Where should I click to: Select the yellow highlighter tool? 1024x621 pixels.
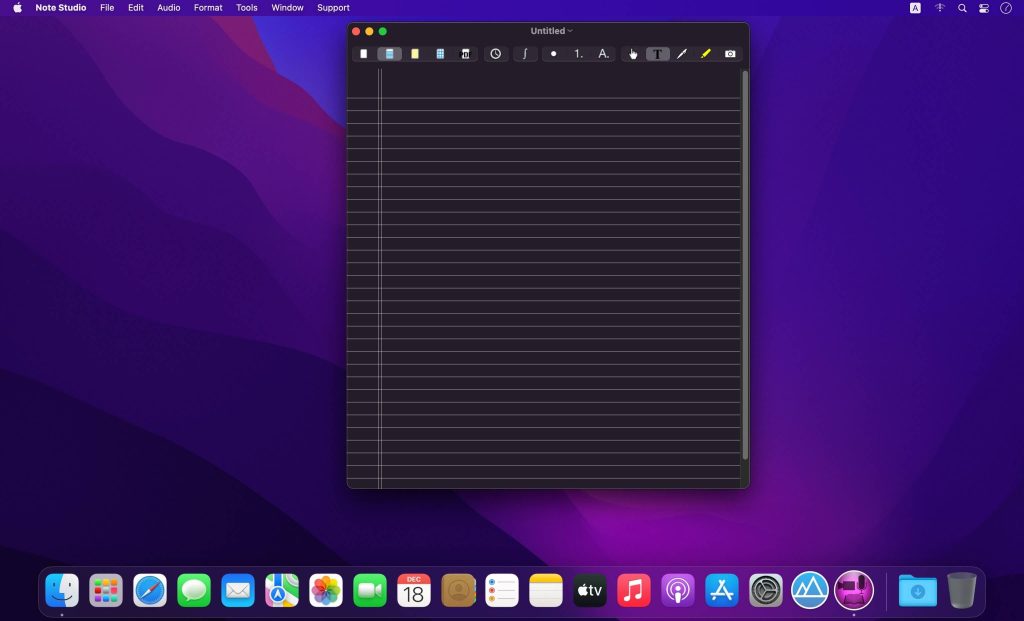pos(706,54)
